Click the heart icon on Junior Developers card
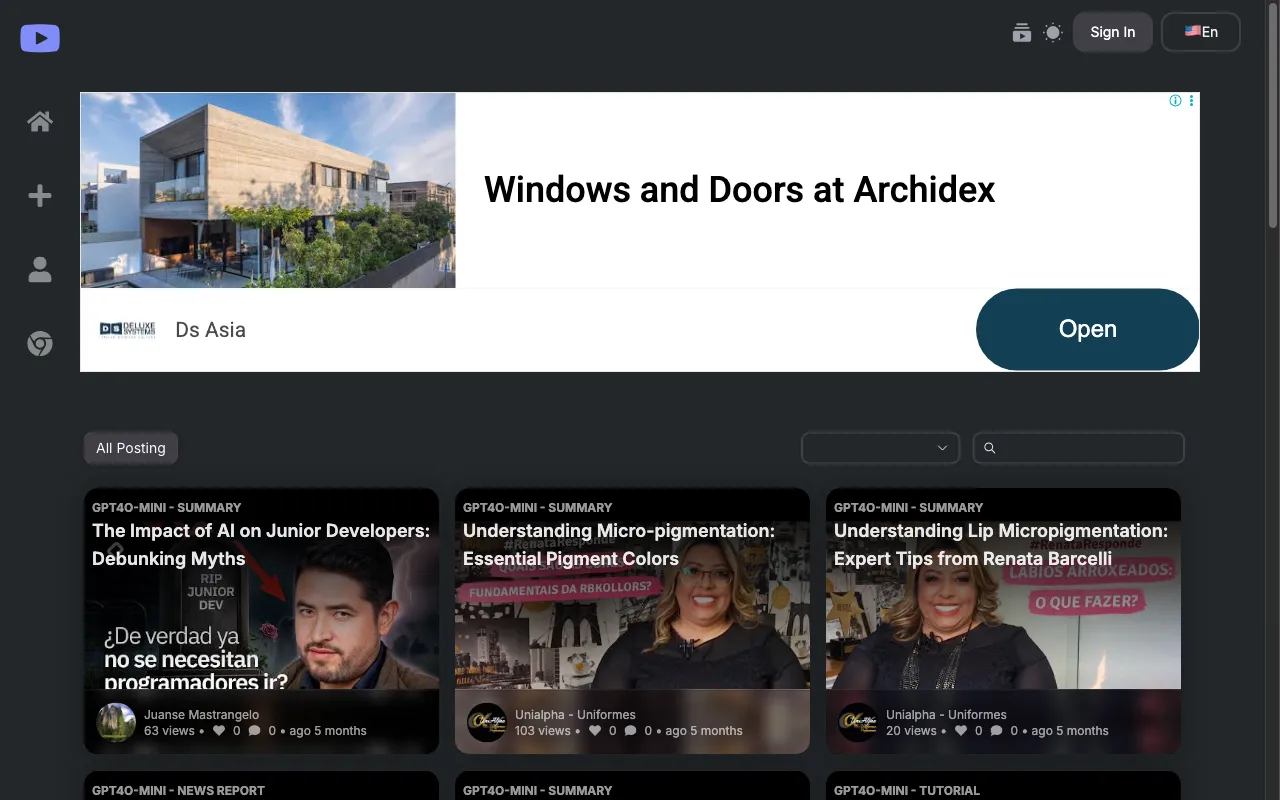Screen dimensions: 1280x800 coord(219,731)
